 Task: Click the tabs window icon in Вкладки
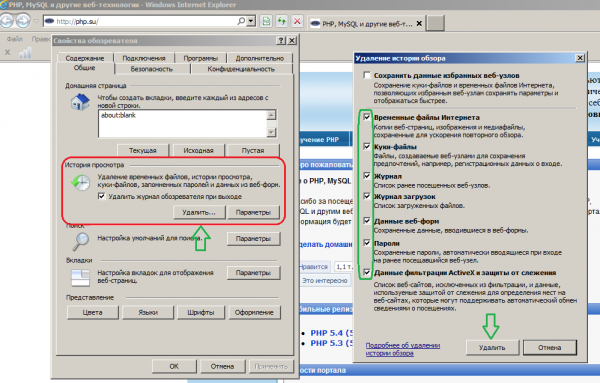tap(80, 277)
